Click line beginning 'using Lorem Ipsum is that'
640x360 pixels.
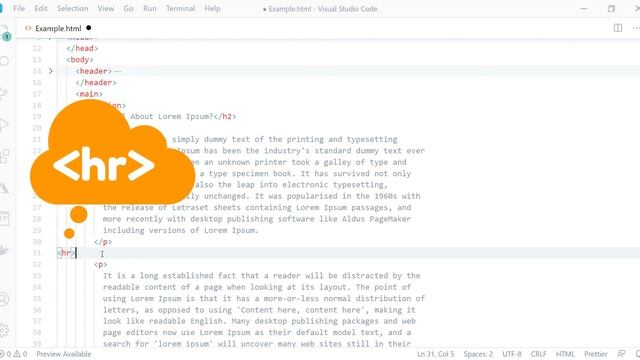(264, 298)
